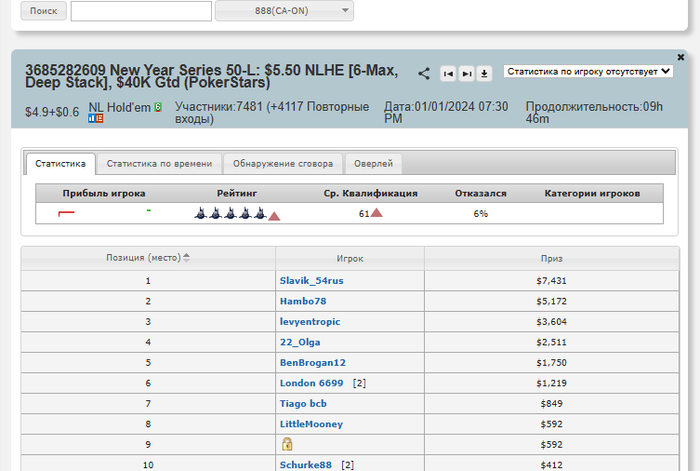The image size is (700, 471).
Task: Open the Оверлей tab
Action: (x=374, y=164)
